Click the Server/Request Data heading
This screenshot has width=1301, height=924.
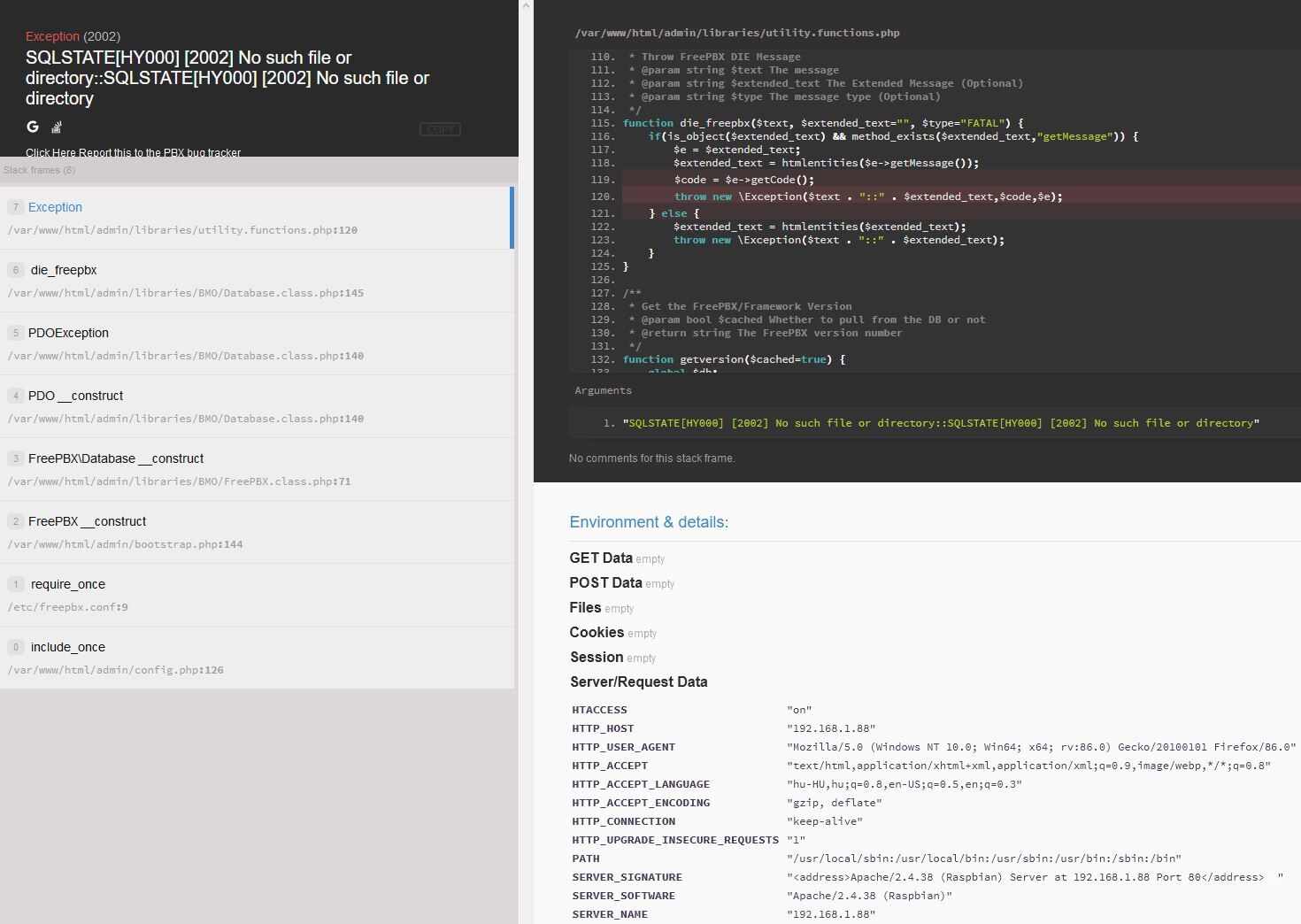pyautogui.click(x=638, y=681)
